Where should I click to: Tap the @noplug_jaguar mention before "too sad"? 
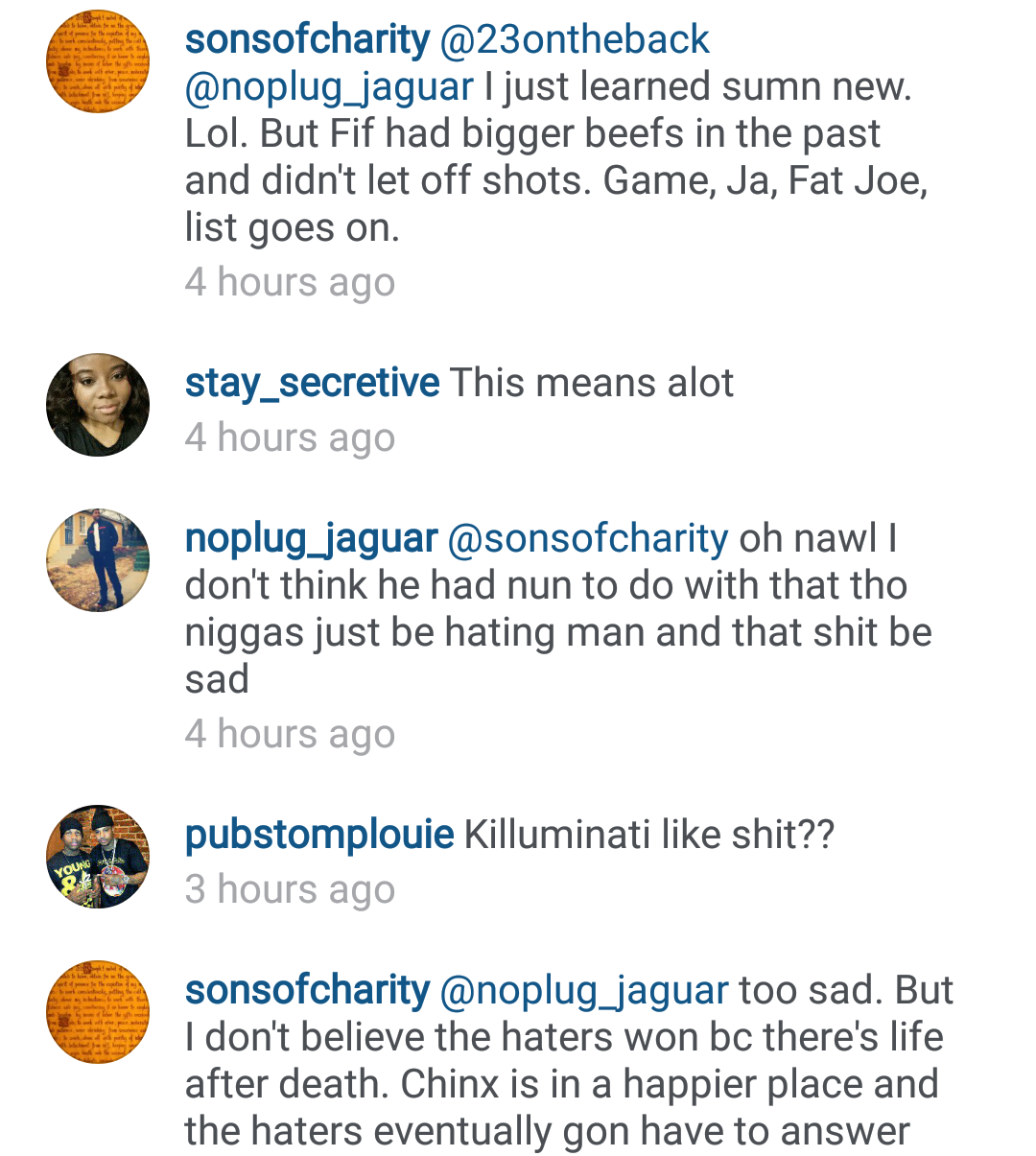click(x=583, y=990)
